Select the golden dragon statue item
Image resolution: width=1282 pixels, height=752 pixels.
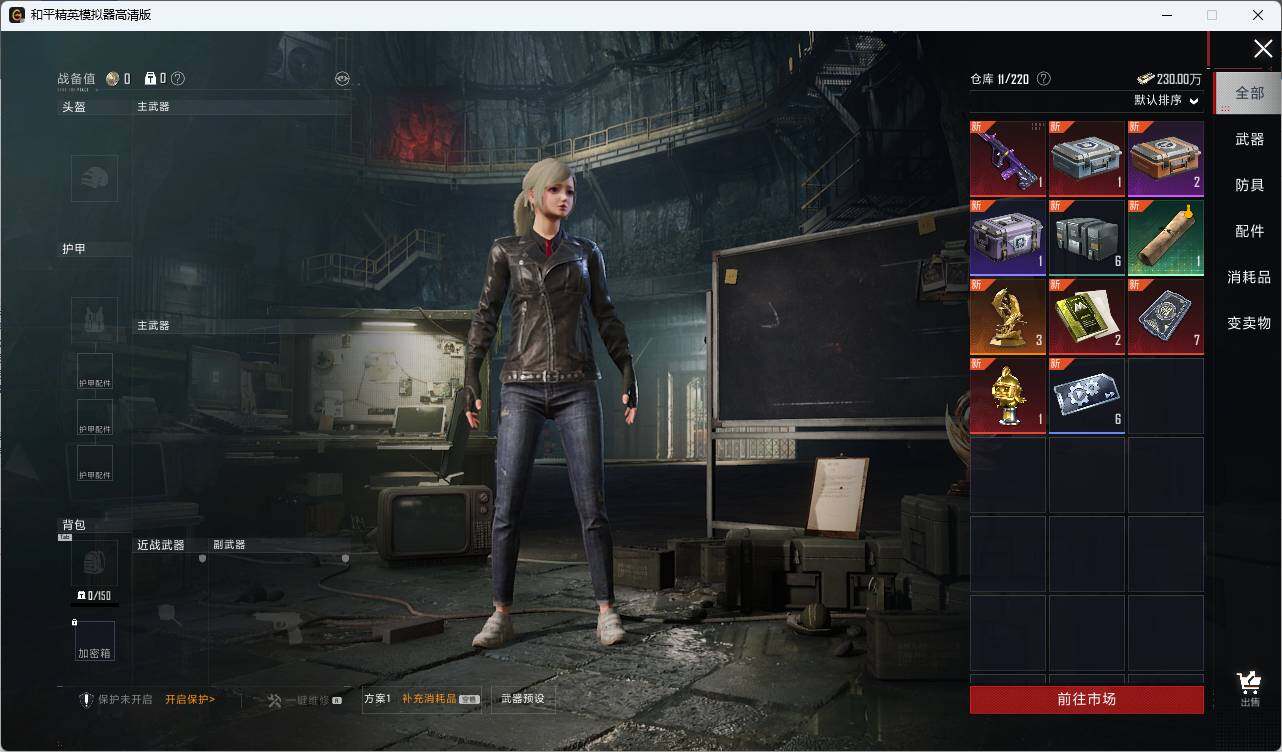tap(1008, 317)
